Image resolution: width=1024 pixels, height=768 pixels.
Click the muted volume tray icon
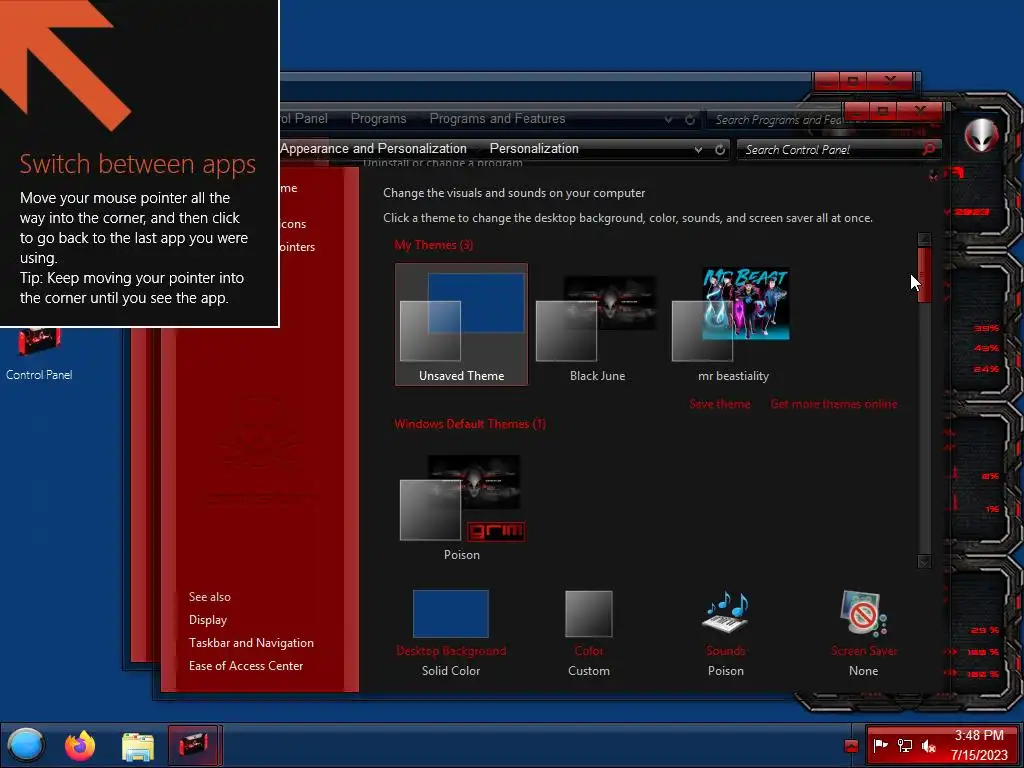tap(928, 745)
